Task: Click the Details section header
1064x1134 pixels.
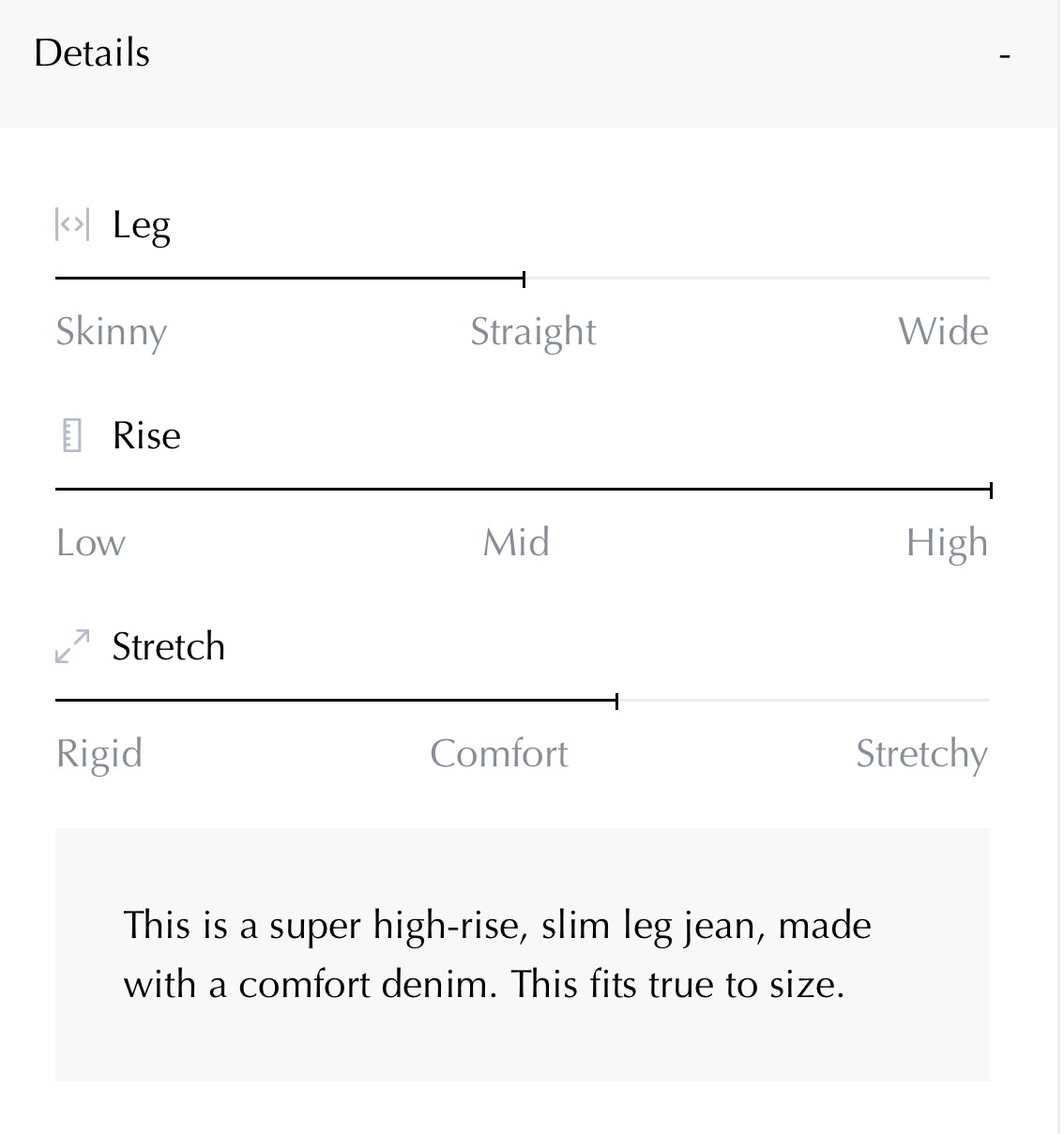Action: (92, 53)
